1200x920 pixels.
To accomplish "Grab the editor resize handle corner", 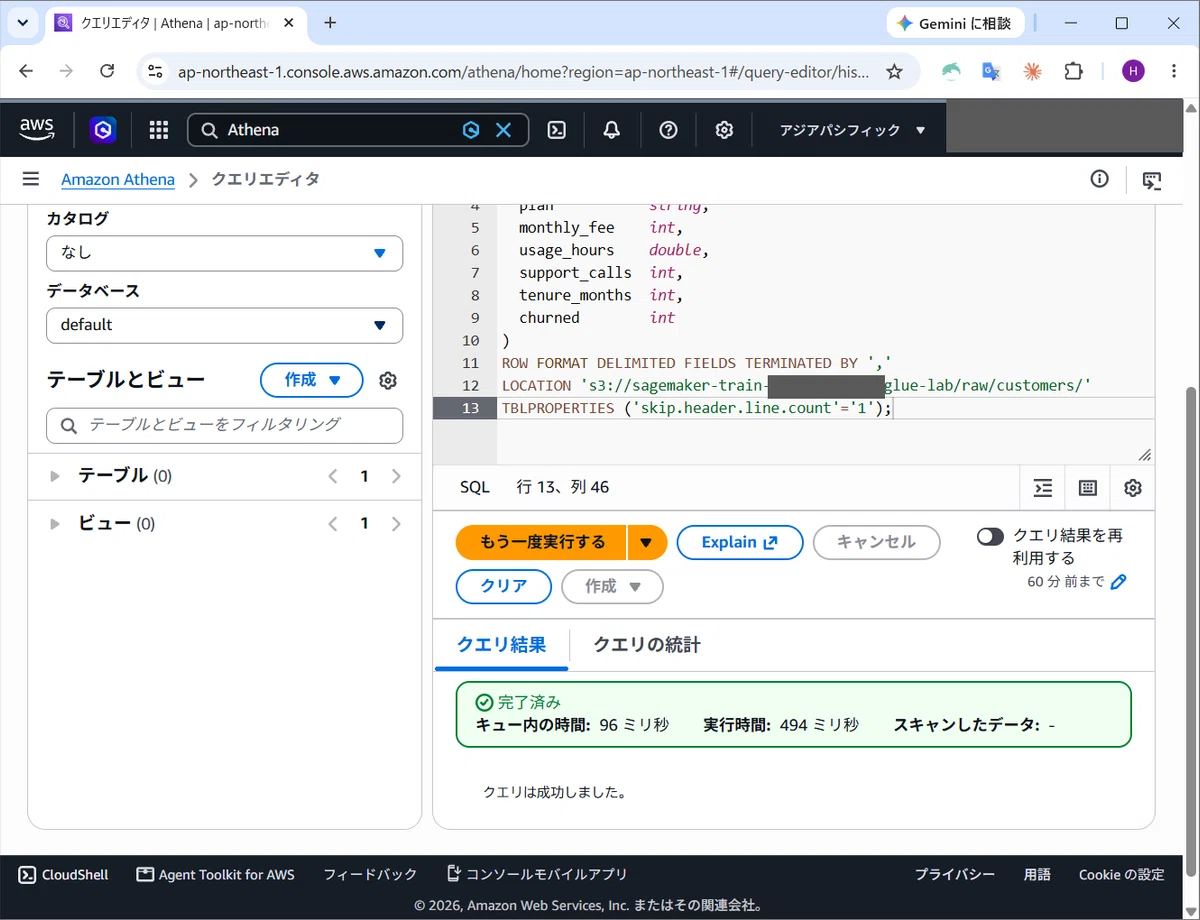I will (x=1144, y=455).
